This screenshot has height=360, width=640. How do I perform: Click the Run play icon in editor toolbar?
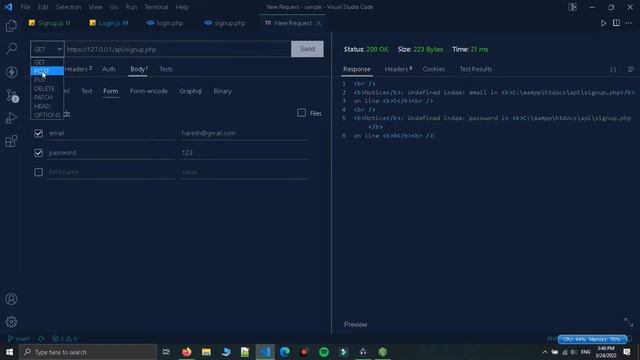pos(603,23)
